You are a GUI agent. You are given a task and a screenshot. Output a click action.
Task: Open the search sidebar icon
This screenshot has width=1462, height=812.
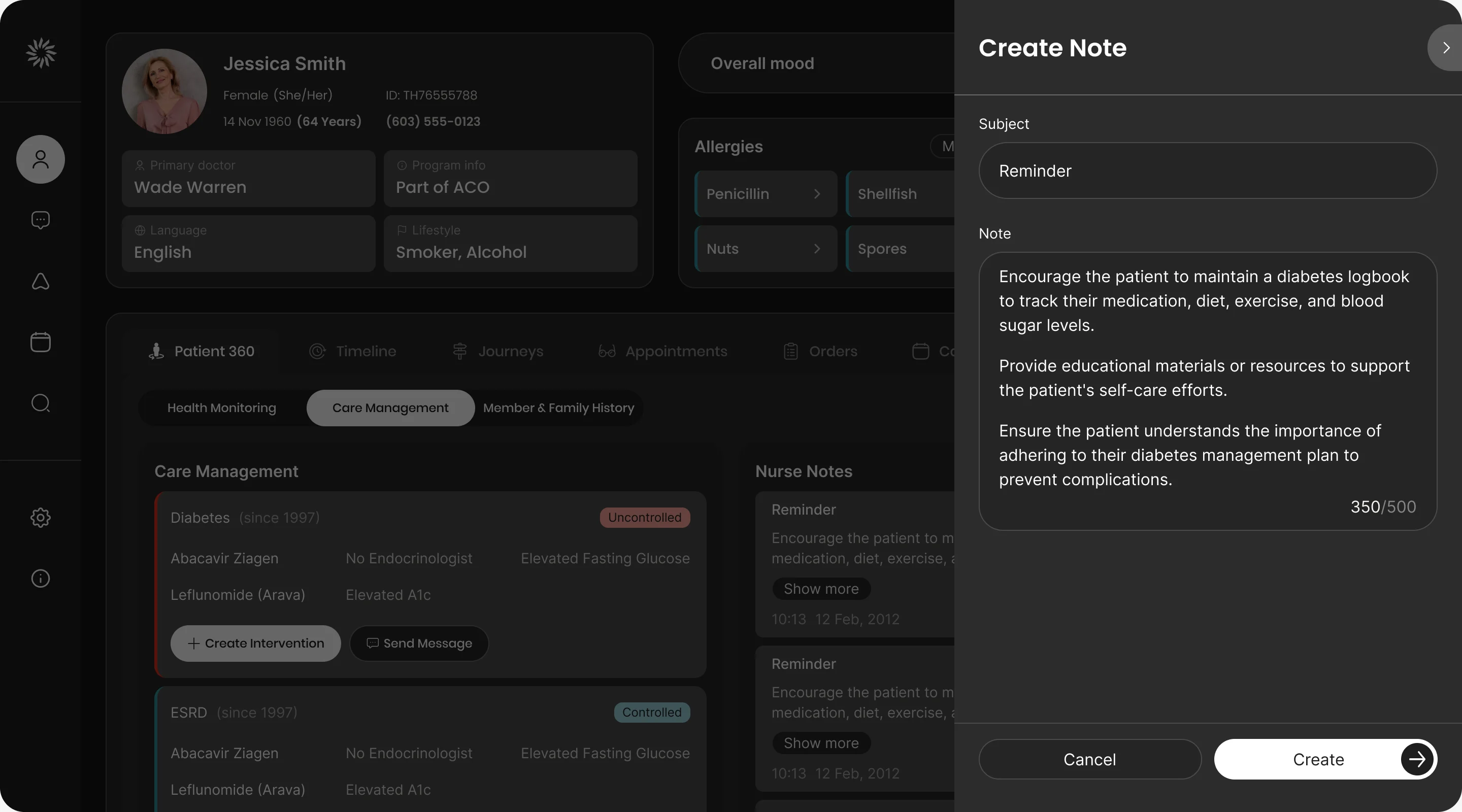(x=40, y=403)
